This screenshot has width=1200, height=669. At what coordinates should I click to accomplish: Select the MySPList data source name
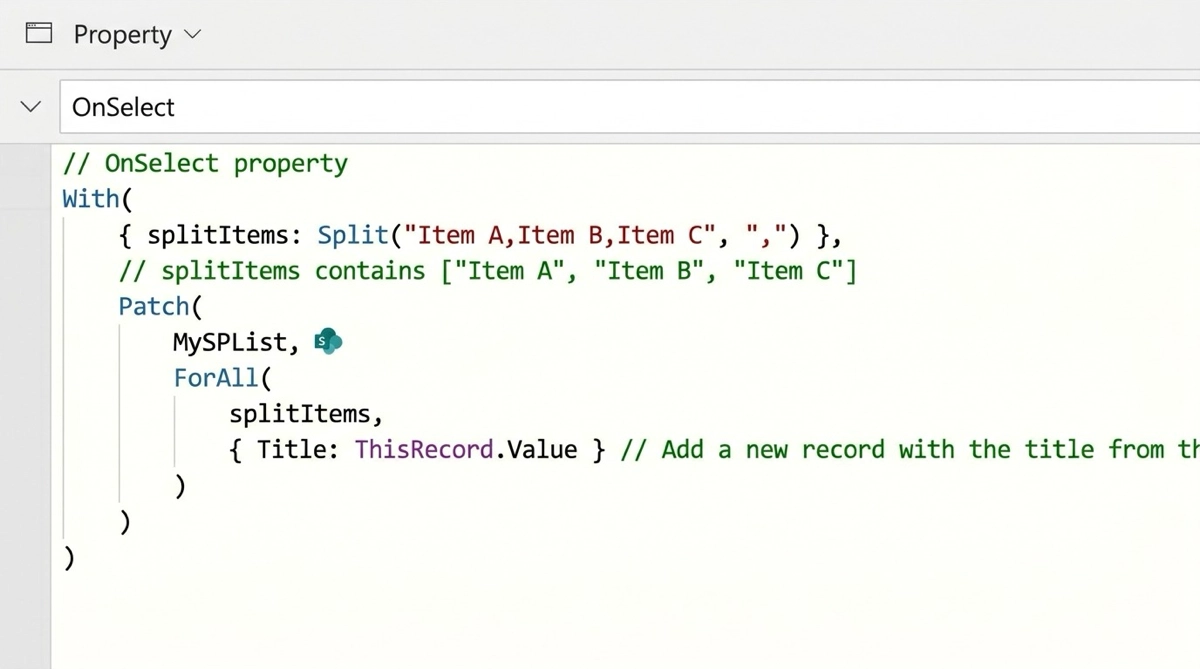pyautogui.click(x=235, y=343)
